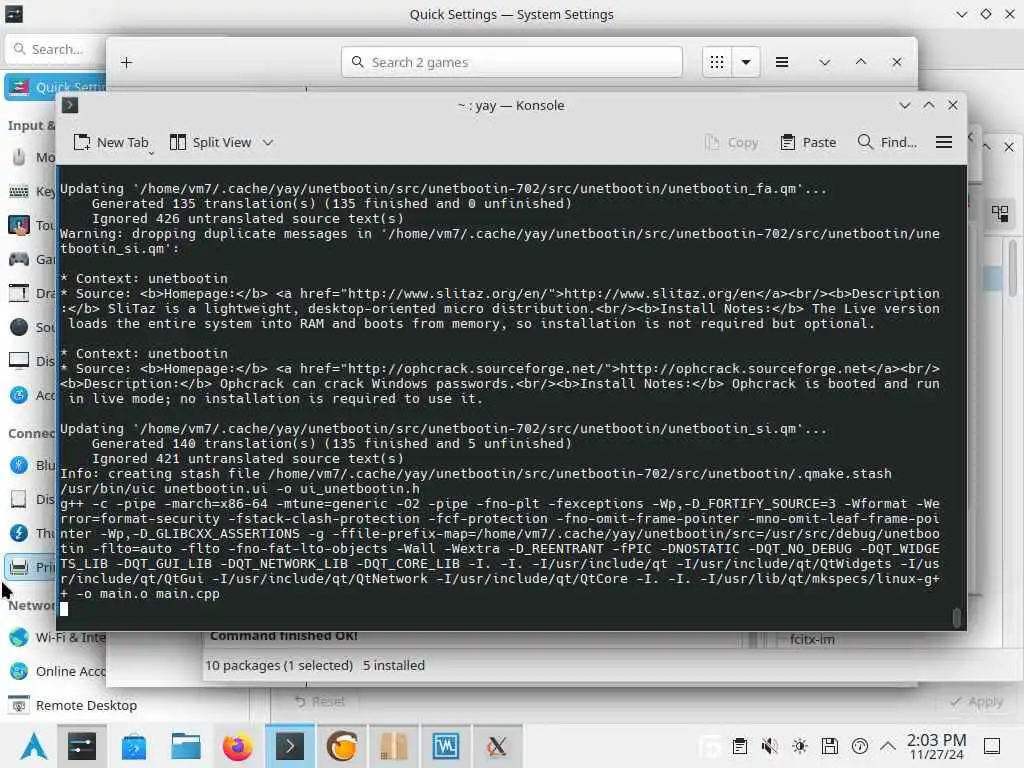Open the New Tab dropdown arrow in Konsole
Viewport: 1024px width, 768px height.
151,153
